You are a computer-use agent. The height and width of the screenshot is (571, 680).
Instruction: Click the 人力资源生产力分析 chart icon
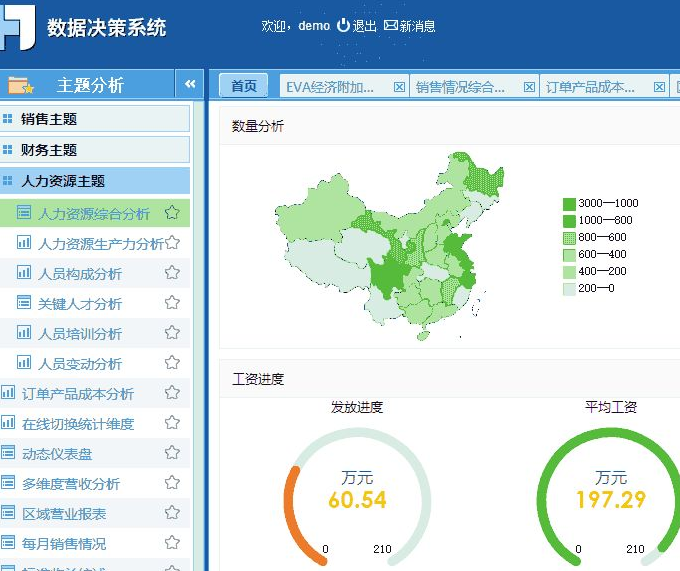point(24,243)
